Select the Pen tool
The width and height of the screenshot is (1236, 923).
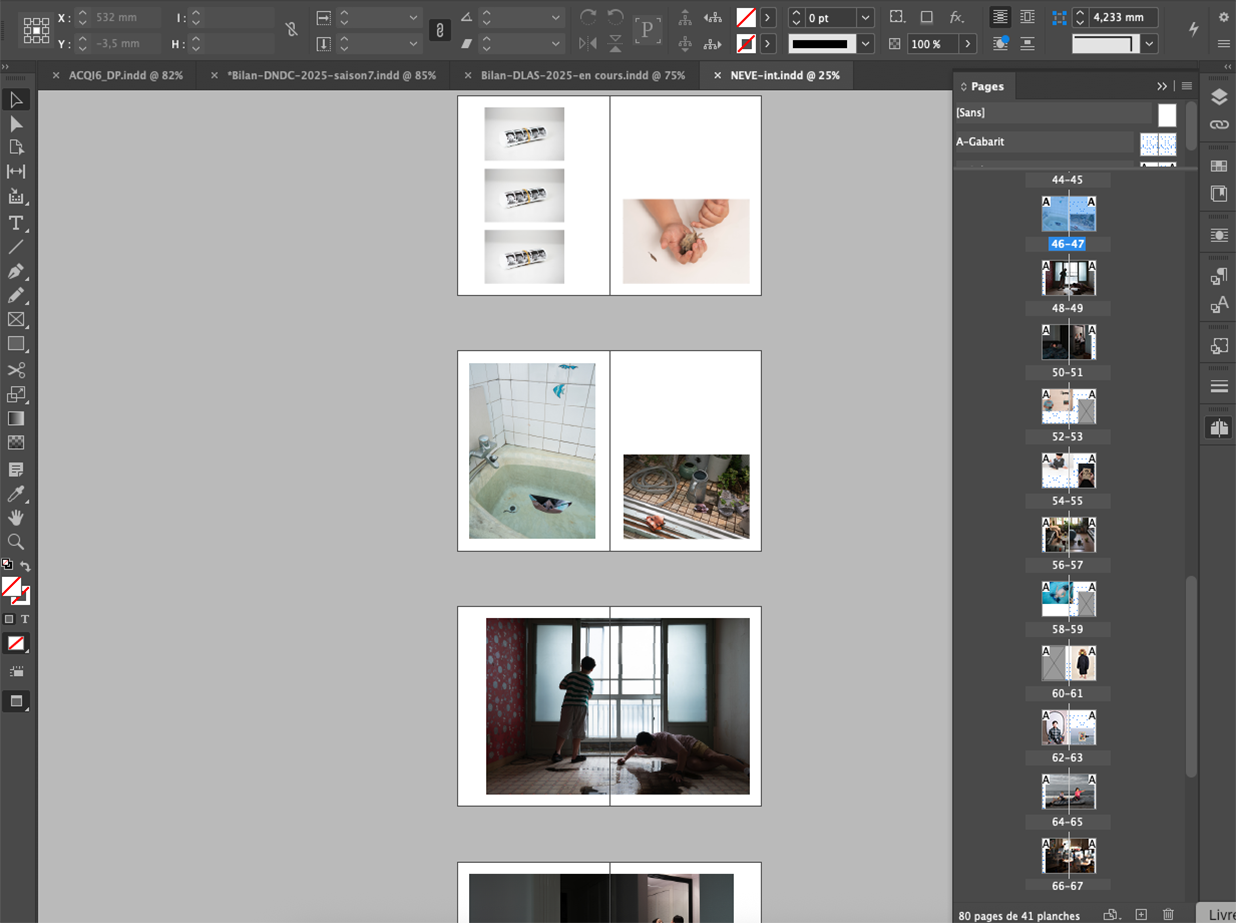[x=16, y=271]
